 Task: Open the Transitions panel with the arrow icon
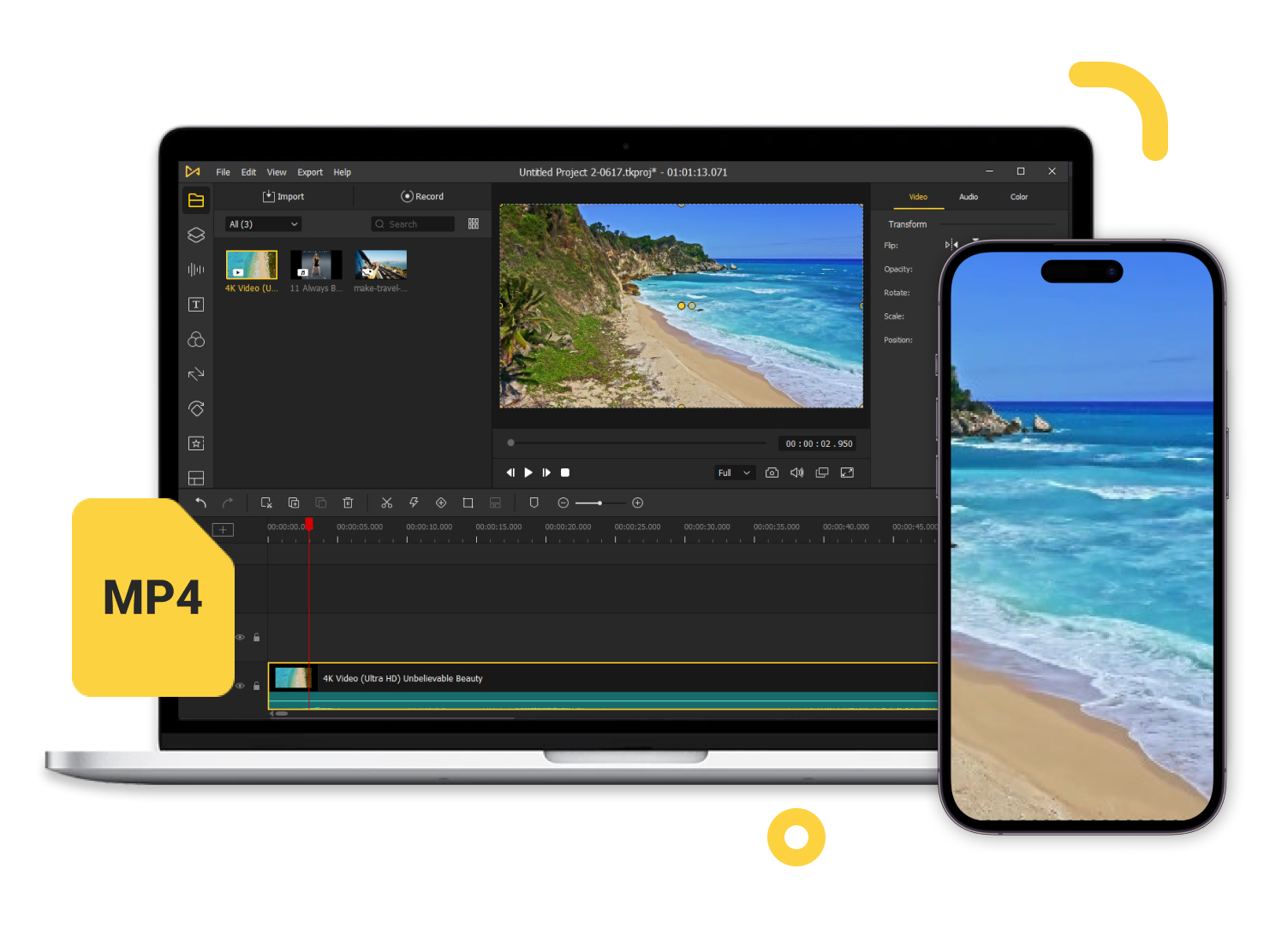[x=196, y=373]
